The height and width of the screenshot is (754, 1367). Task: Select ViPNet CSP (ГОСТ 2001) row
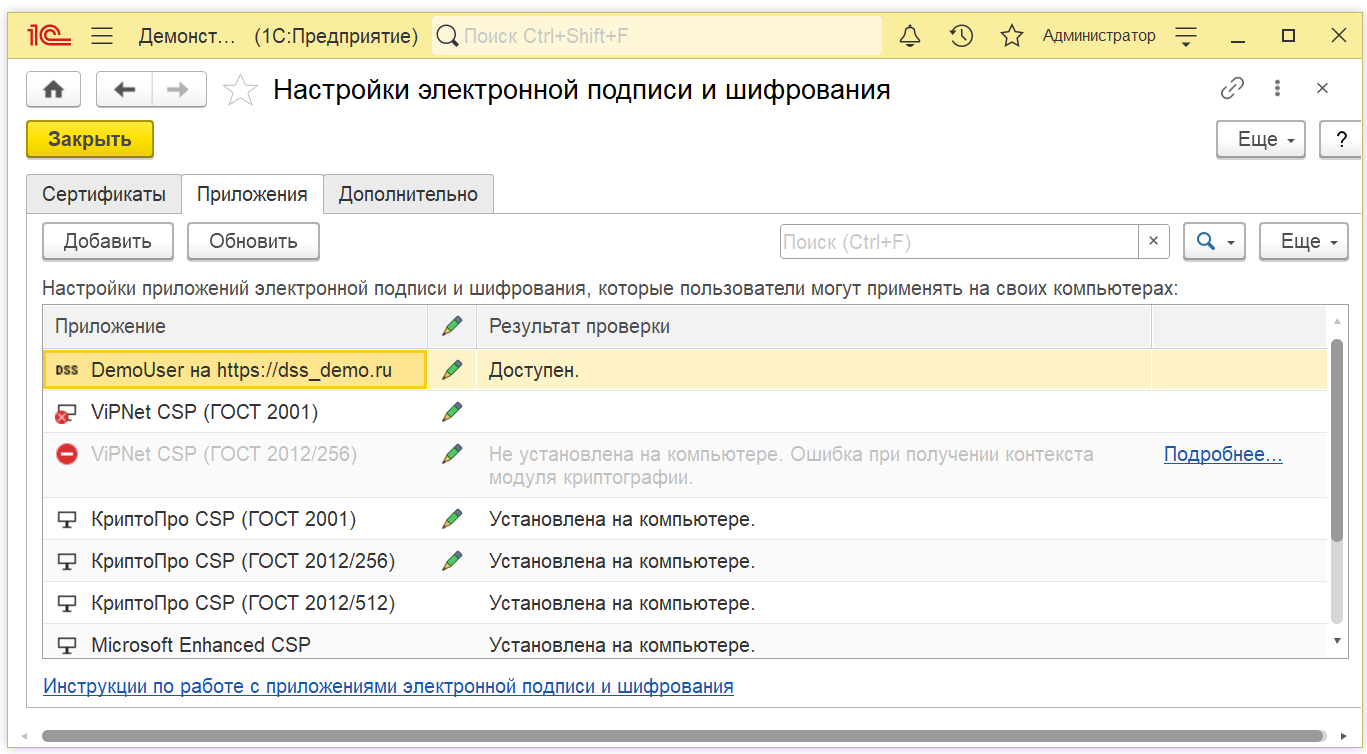click(685, 412)
